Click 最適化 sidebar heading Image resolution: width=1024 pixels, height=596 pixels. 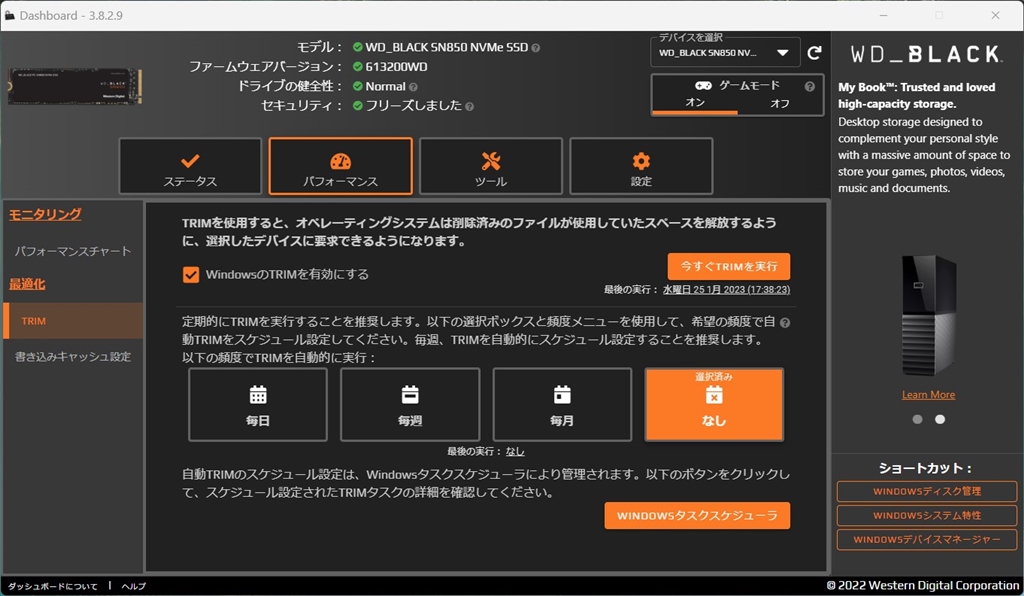point(27,284)
